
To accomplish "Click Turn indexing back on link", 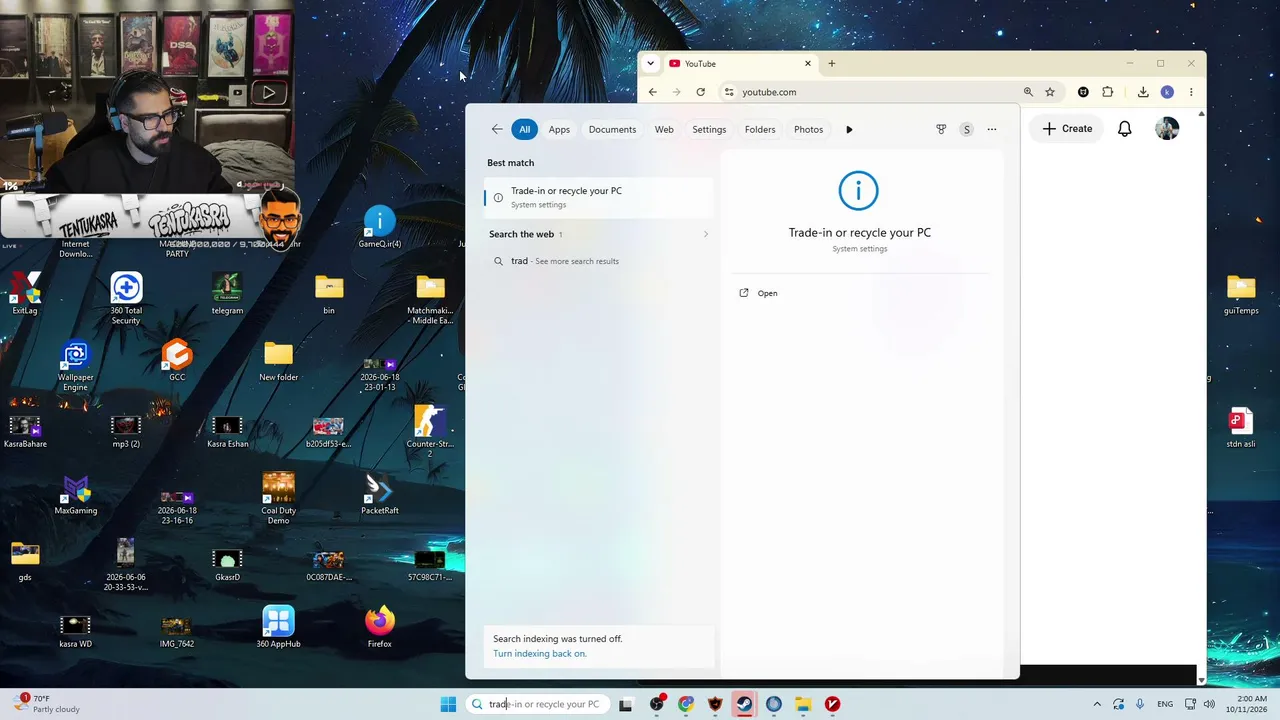I will [540, 654].
